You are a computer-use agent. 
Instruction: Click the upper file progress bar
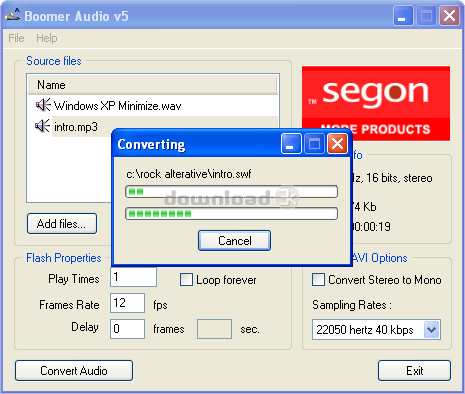point(231,192)
